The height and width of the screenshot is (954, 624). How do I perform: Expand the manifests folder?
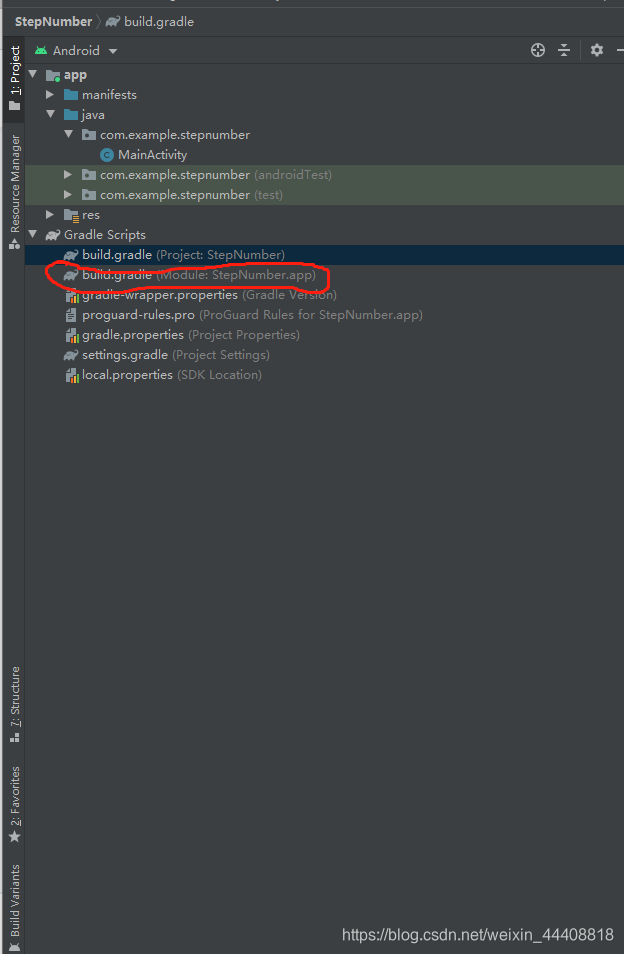pos(50,95)
